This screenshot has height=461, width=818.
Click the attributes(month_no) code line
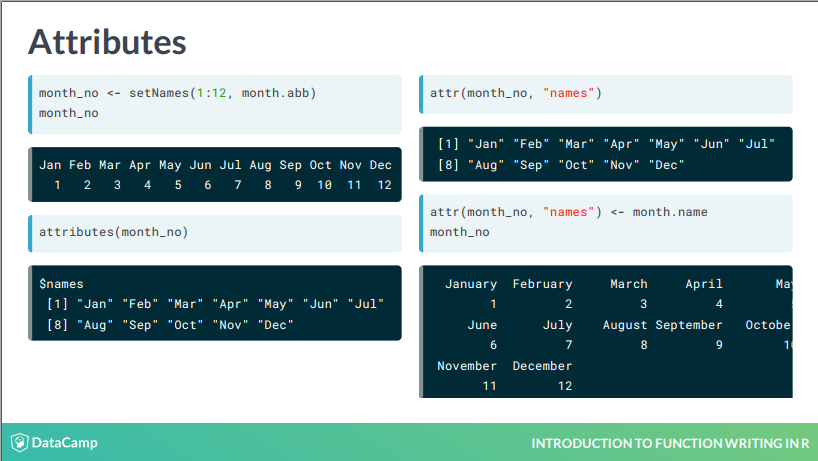coord(113,232)
